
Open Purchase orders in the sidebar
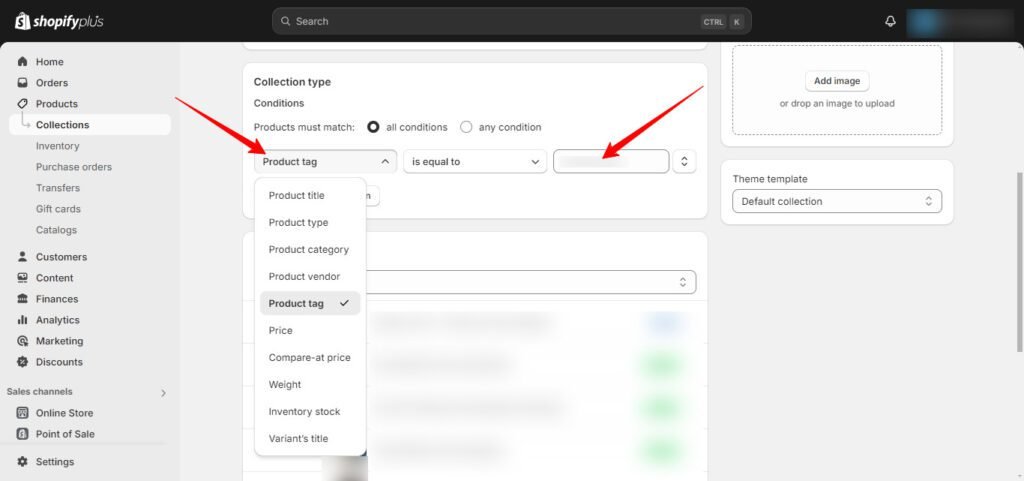tap(74, 167)
